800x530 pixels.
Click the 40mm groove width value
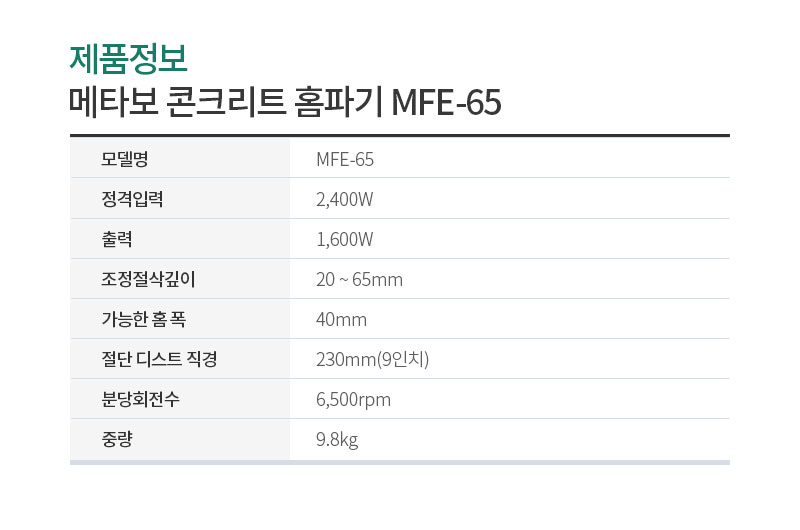(x=341, y=320)
